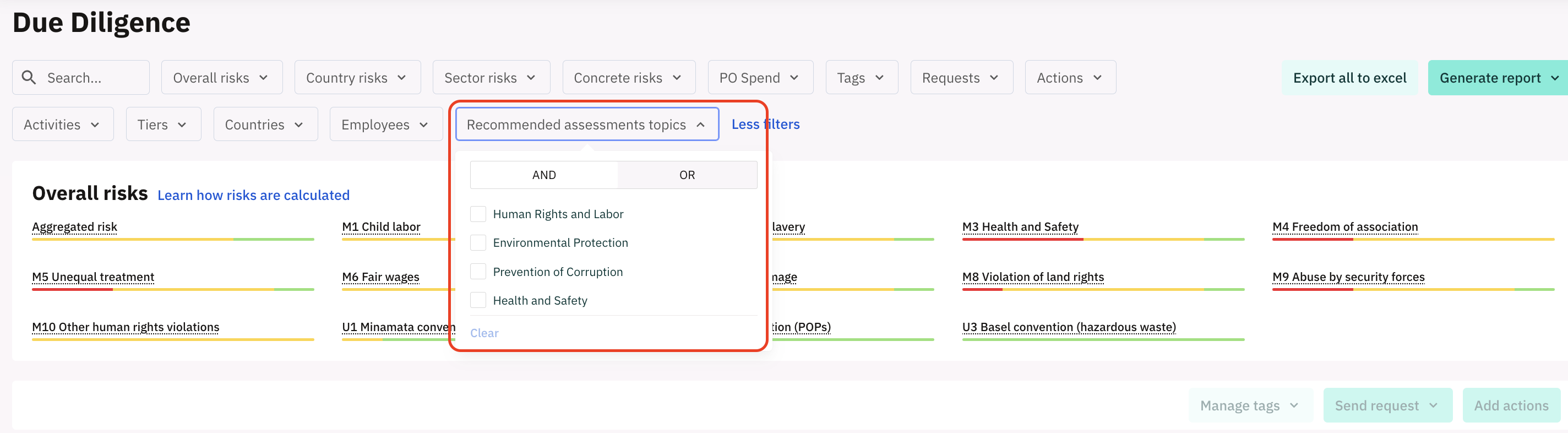Click M4 Freedom of association label
Viewport: 1568px width, 433px height.
[1345, 226]
